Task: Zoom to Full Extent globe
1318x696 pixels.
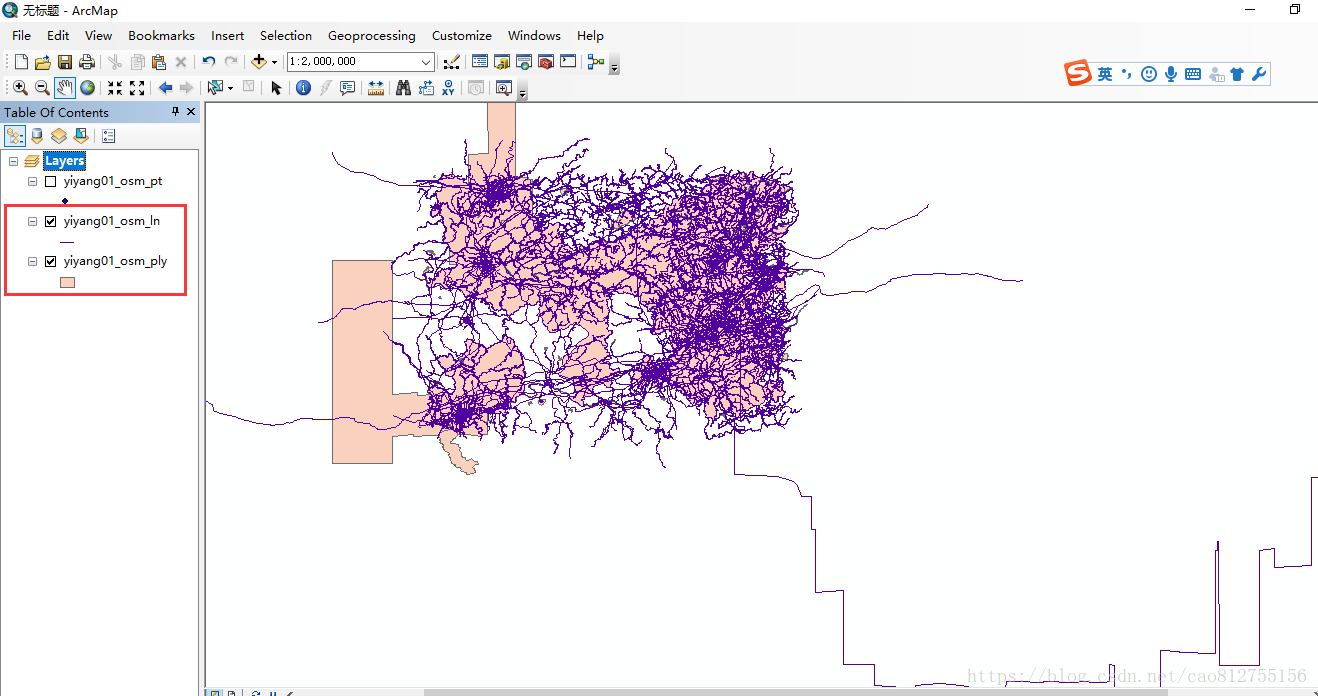Action: point(88,88)
